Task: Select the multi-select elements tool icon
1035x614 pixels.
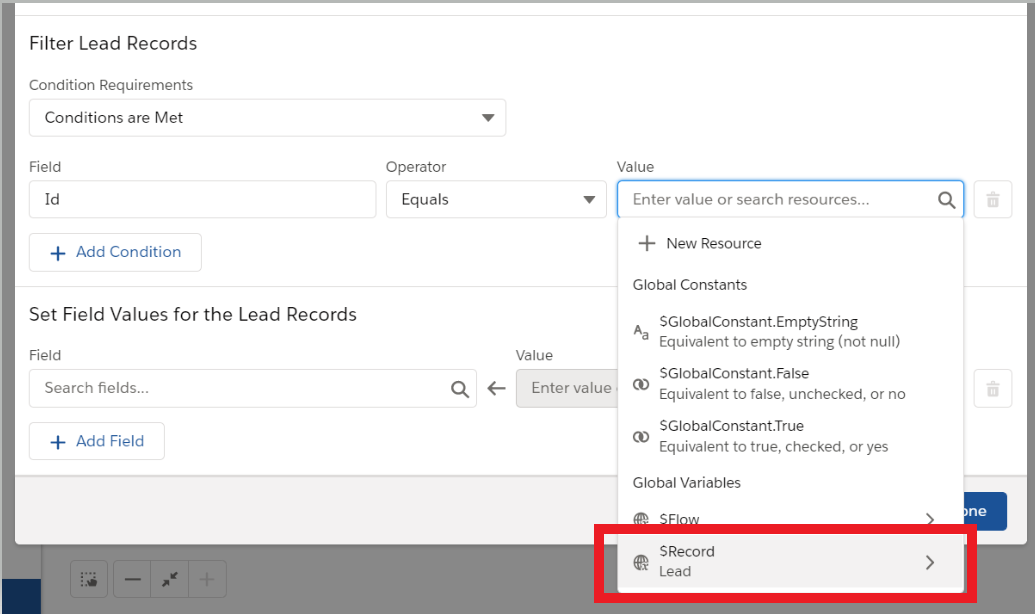Action: pyautogui.click(x=88, y=578)
